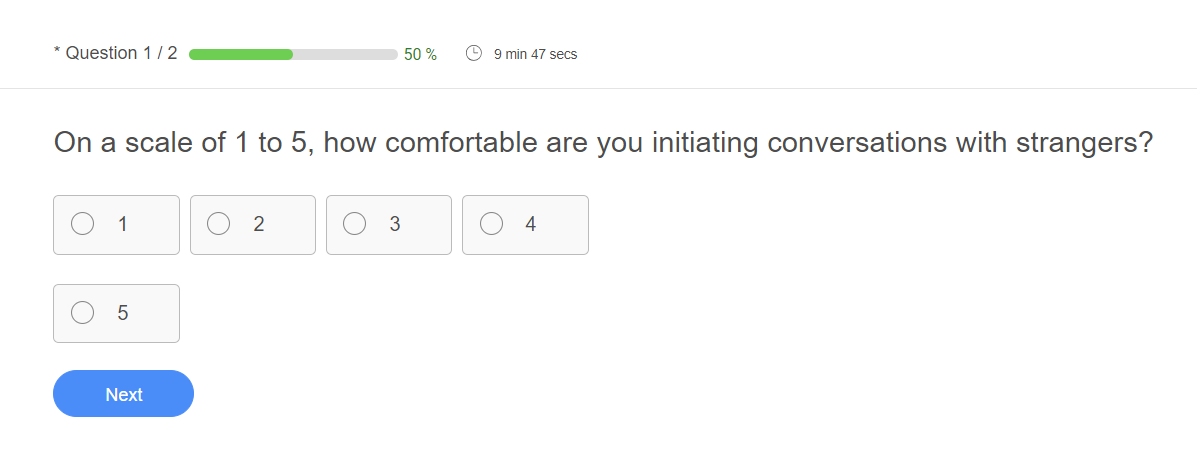Click the number label "1" in the first option

point(123,225)
